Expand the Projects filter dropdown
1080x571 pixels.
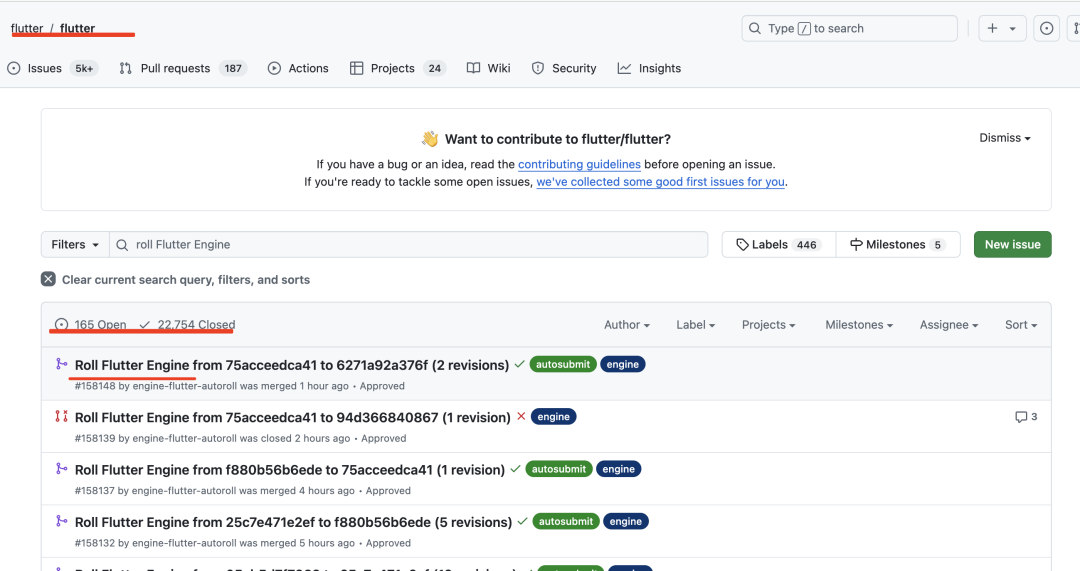coord(768,324)
